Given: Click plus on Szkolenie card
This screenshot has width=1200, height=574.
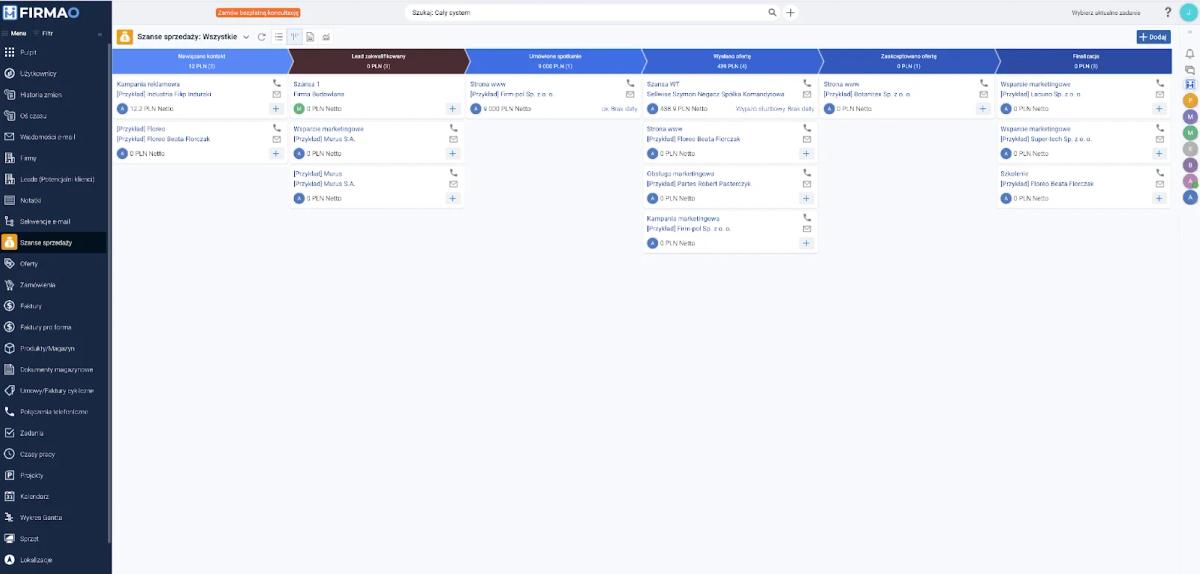Looking at the screenshot, I should tap(1160, 198).
